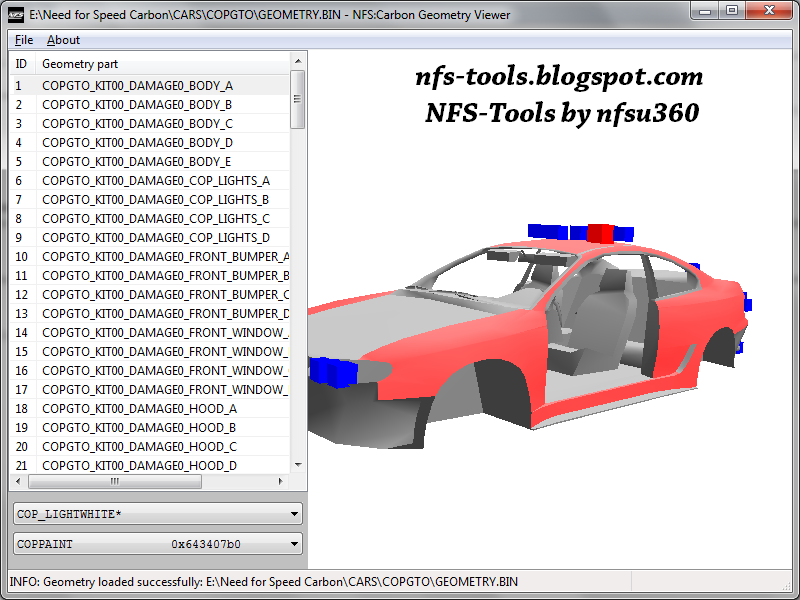Open the COPPAINT 0x643407b0 dropdown

coord(158,544)
